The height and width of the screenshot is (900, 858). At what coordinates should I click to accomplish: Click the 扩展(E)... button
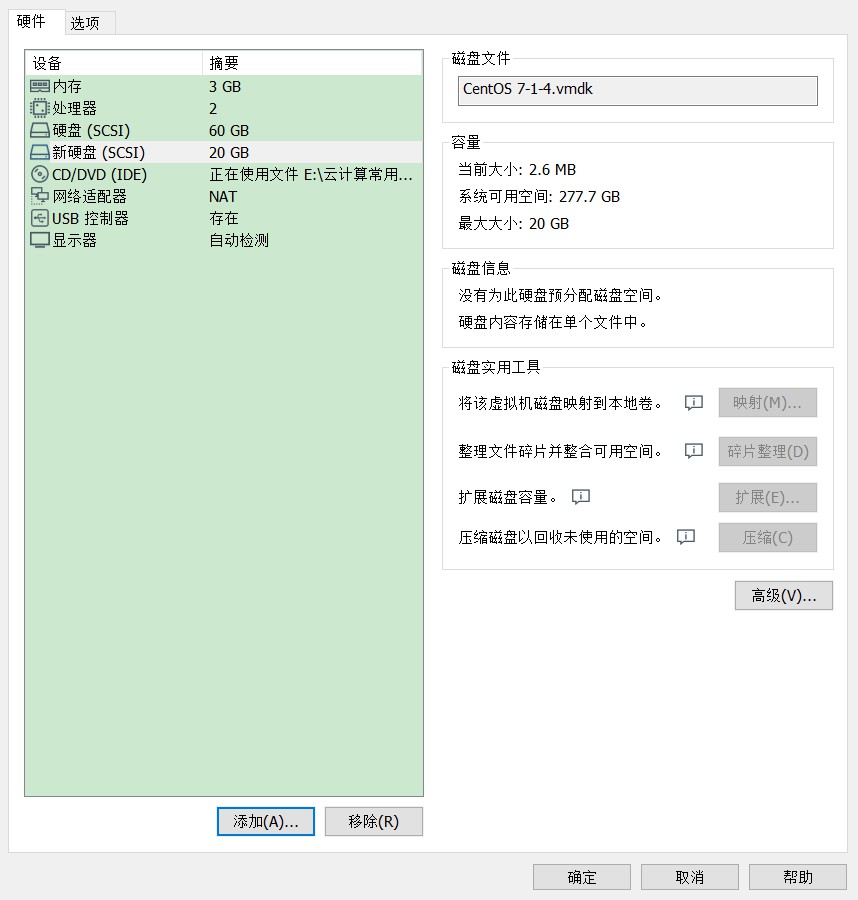point(767,497)
